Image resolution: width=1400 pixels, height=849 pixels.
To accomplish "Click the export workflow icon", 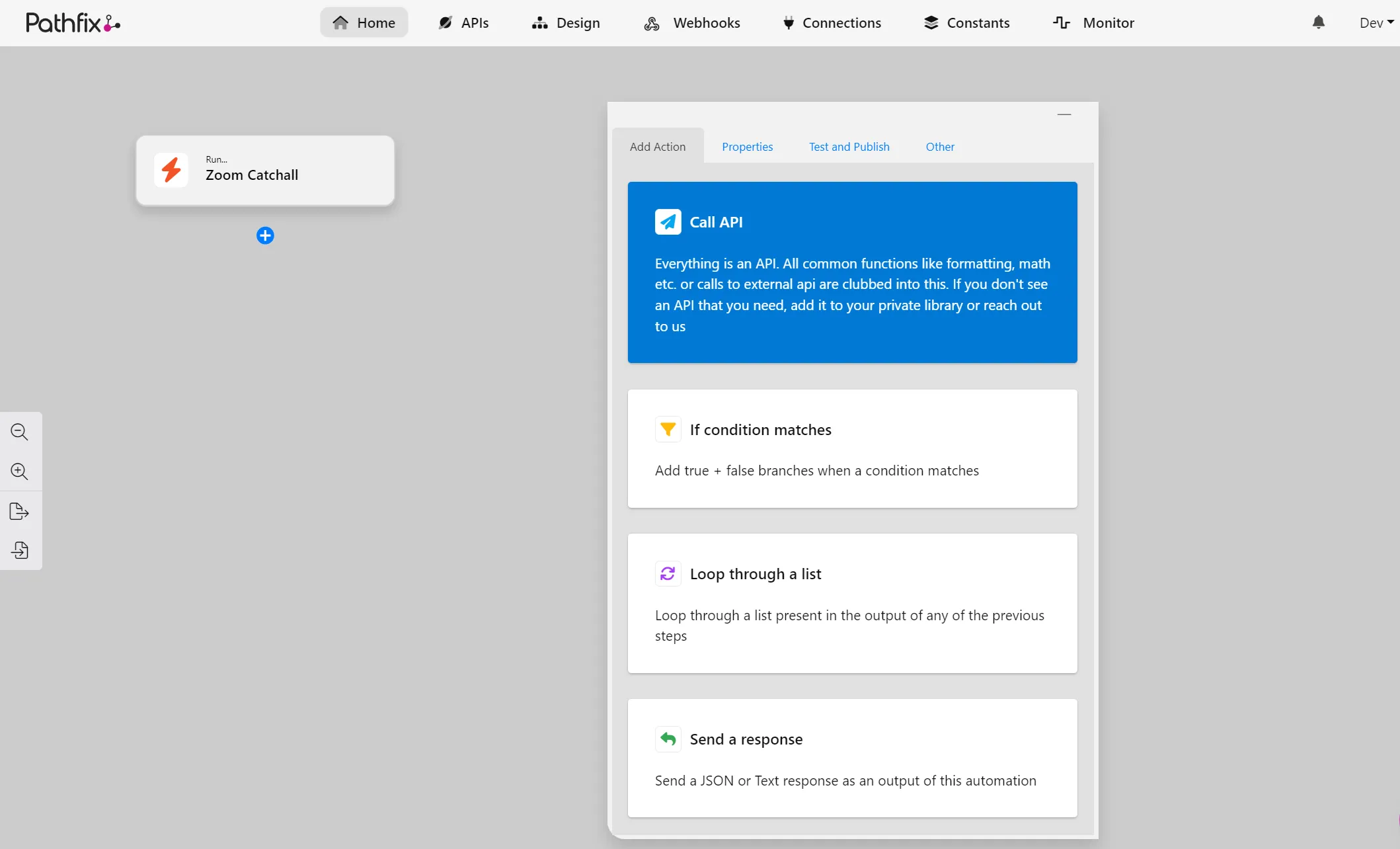I will point(20,511).
